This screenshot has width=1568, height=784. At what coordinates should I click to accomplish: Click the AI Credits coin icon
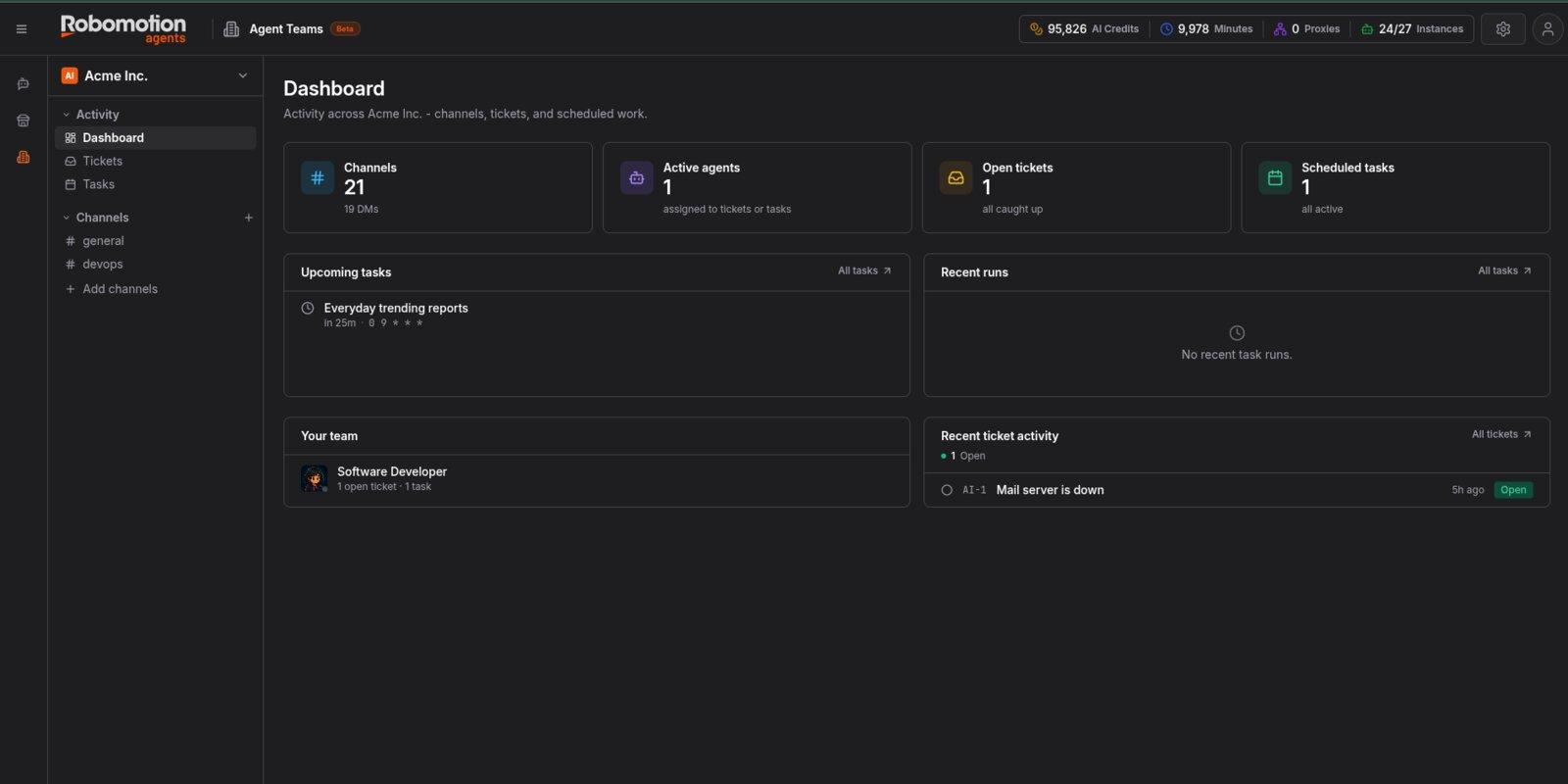click(x=1036, y=29)
